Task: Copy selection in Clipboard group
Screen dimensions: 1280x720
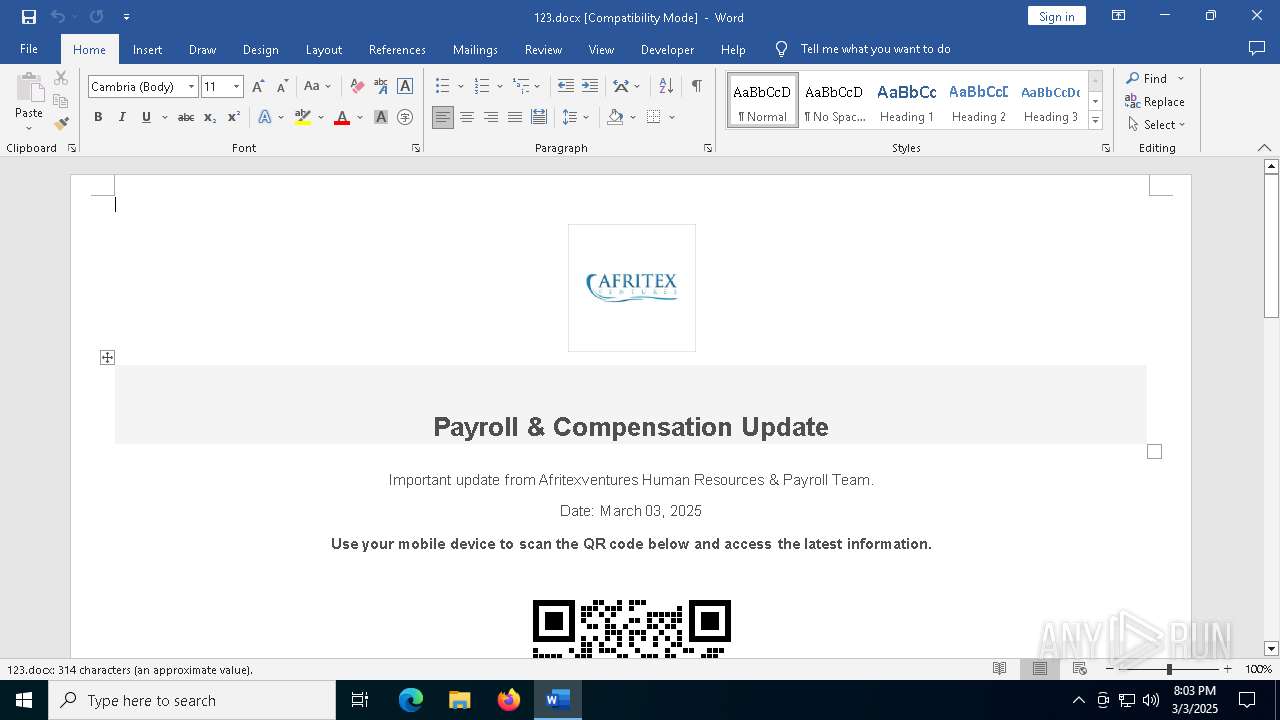Action: click(61, 101)
